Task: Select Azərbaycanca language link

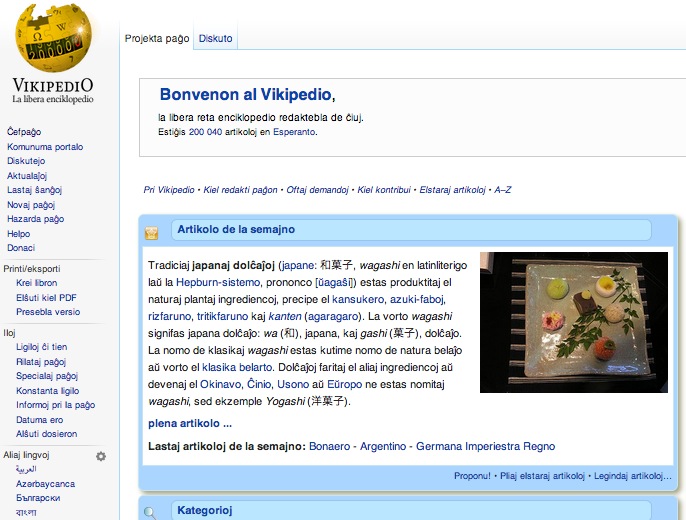Action: point(46,484)
